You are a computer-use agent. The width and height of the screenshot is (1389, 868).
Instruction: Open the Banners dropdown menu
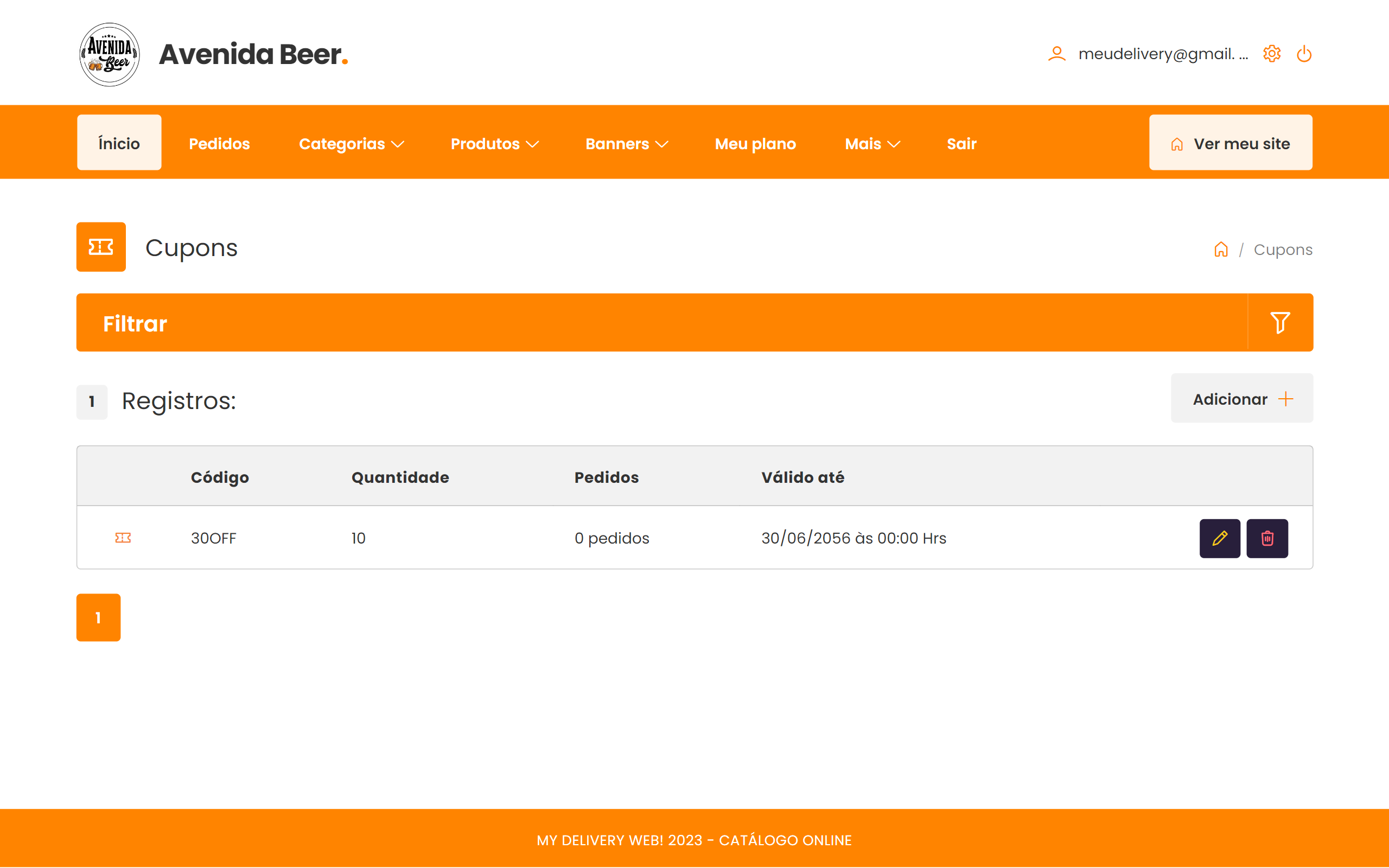coord(626,144)
